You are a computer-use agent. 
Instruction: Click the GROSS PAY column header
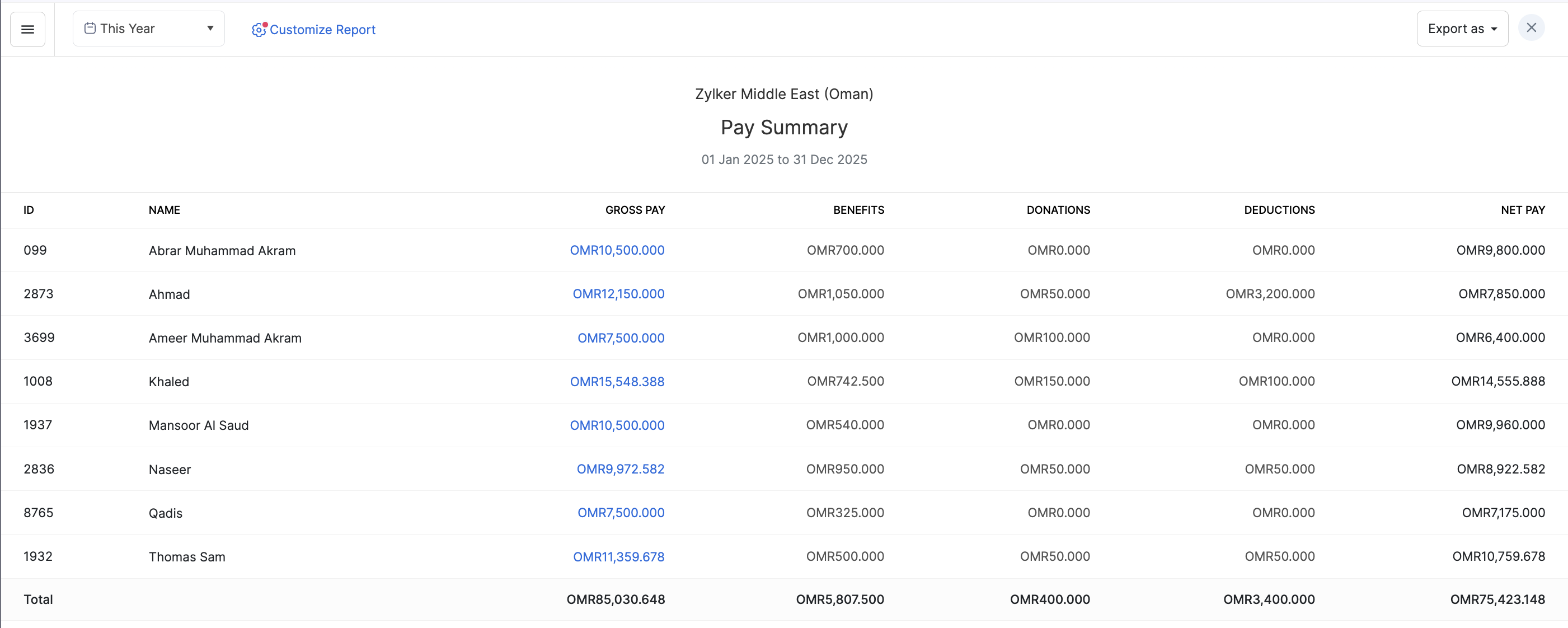pyautogui.click(x=635, y=210)
